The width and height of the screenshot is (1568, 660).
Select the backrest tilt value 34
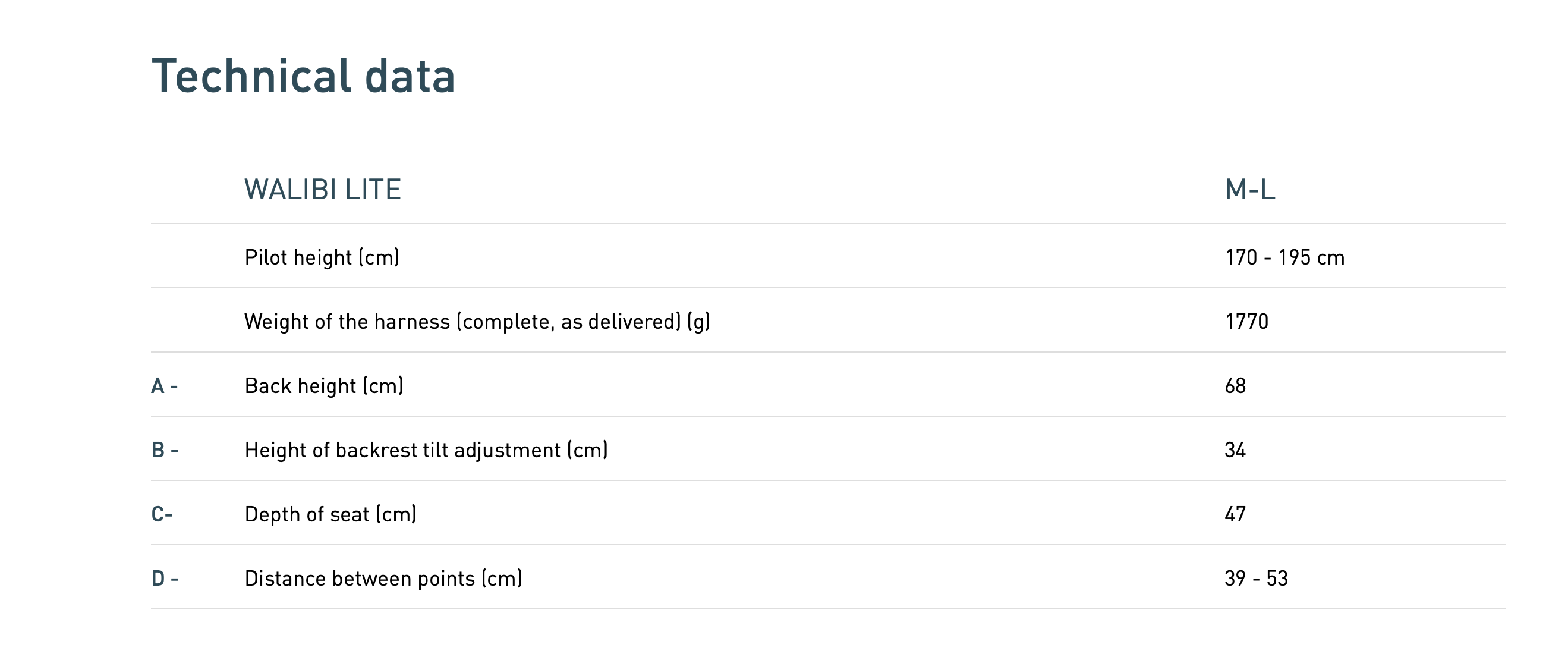click(1235, 450)
